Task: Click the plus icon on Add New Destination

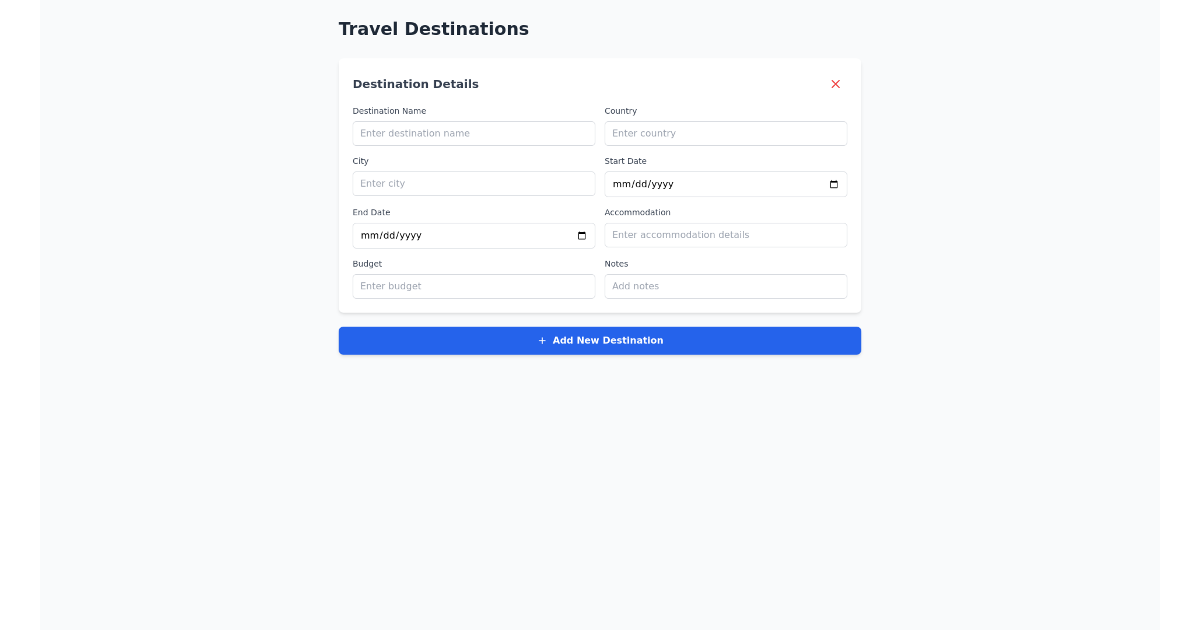Action: 541,340
